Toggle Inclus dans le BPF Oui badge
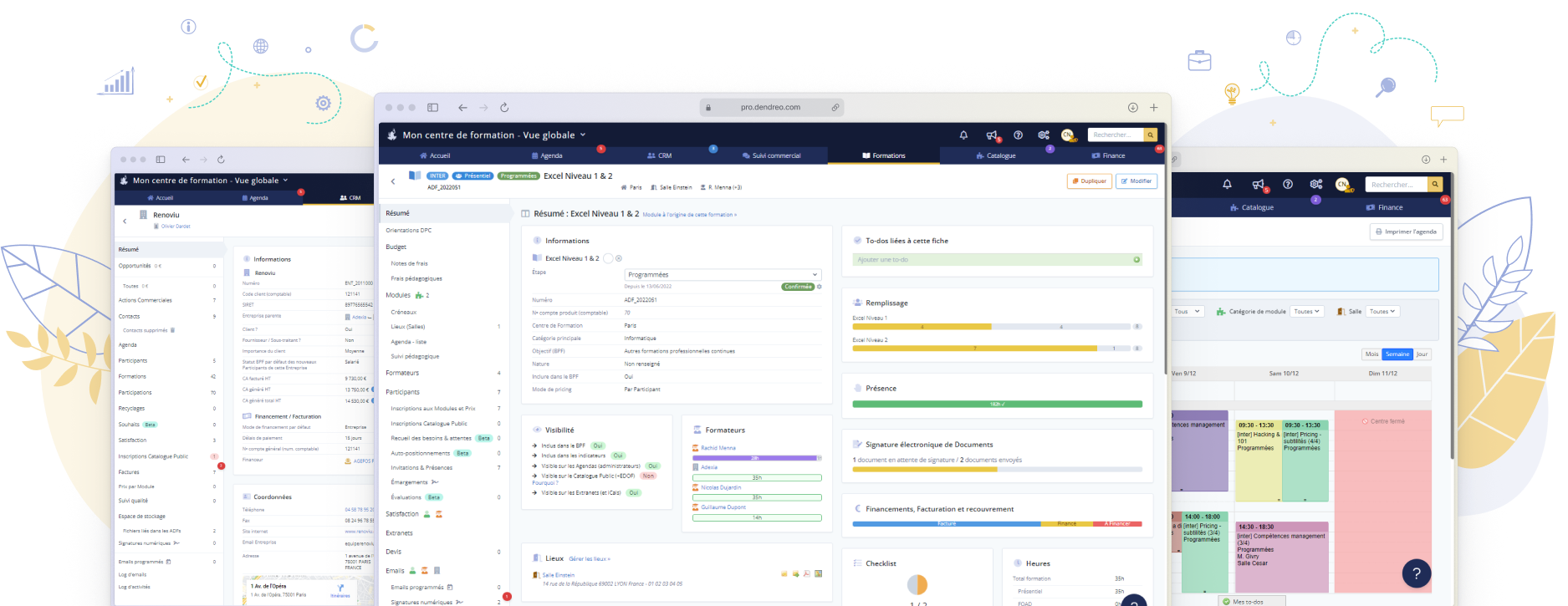 (x=598, y=446)
